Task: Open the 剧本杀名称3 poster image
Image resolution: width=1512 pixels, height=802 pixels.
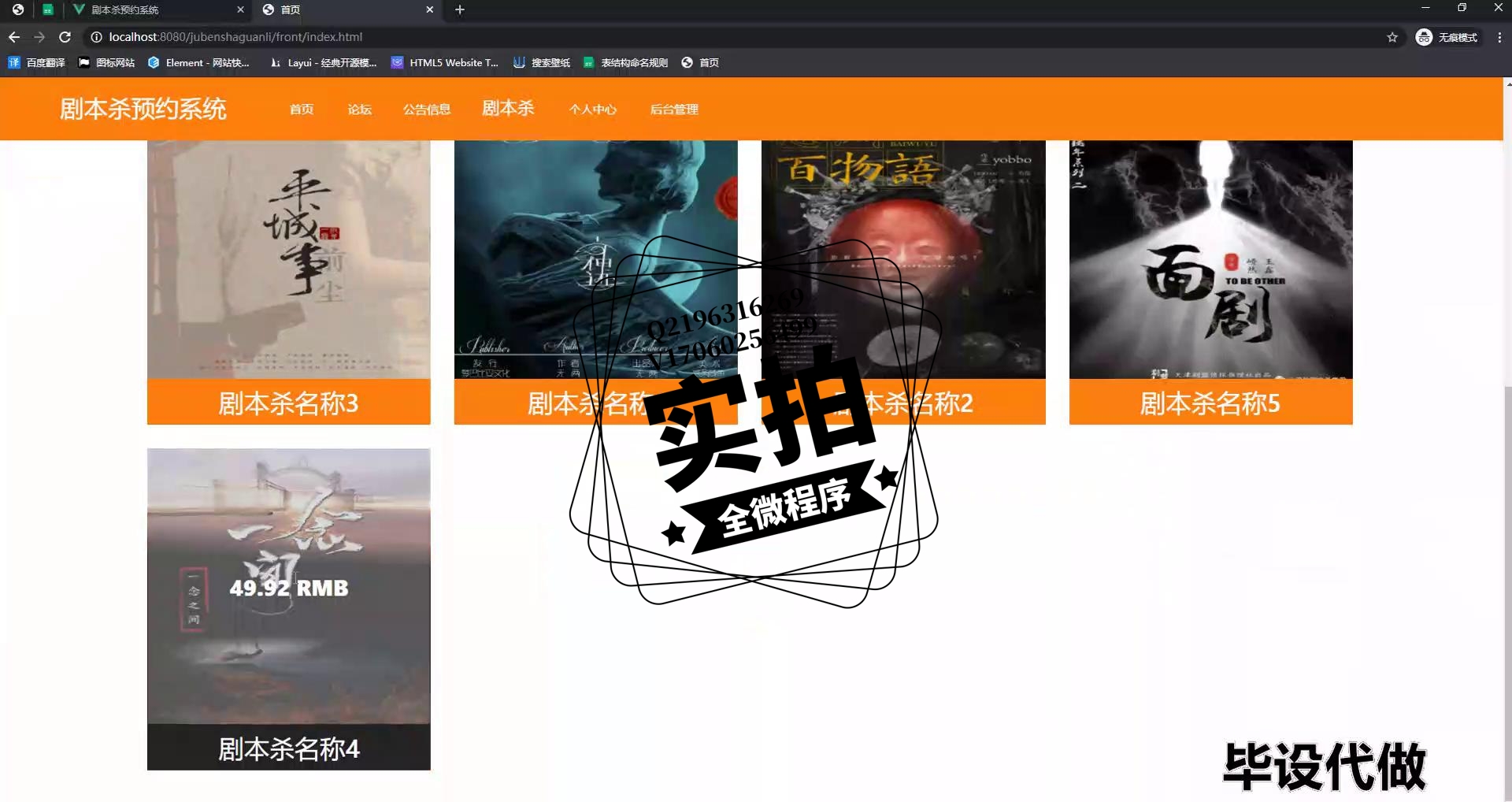Action: click(289, 259)
